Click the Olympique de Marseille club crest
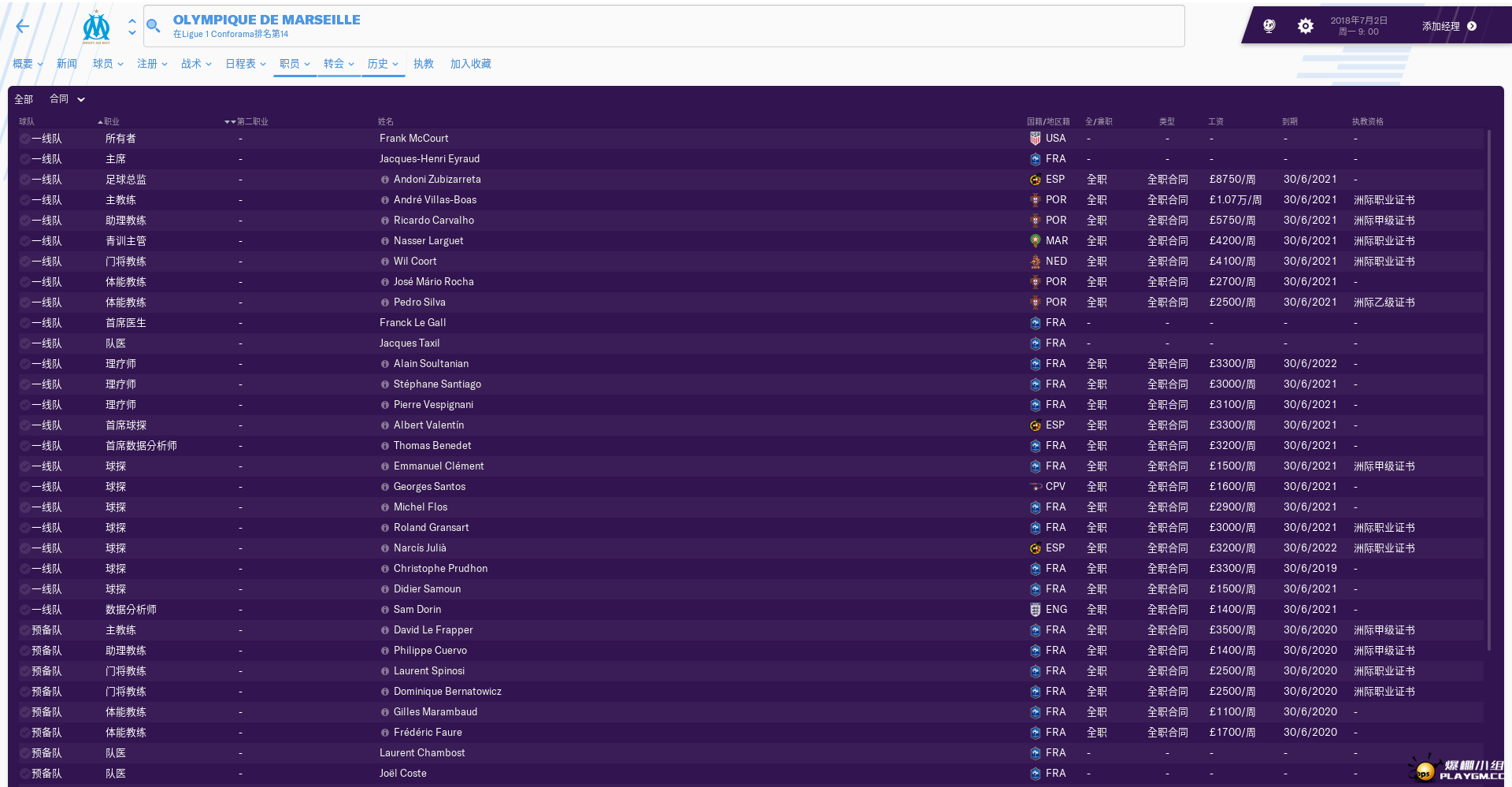1512x787 pixels. [97, 27]
